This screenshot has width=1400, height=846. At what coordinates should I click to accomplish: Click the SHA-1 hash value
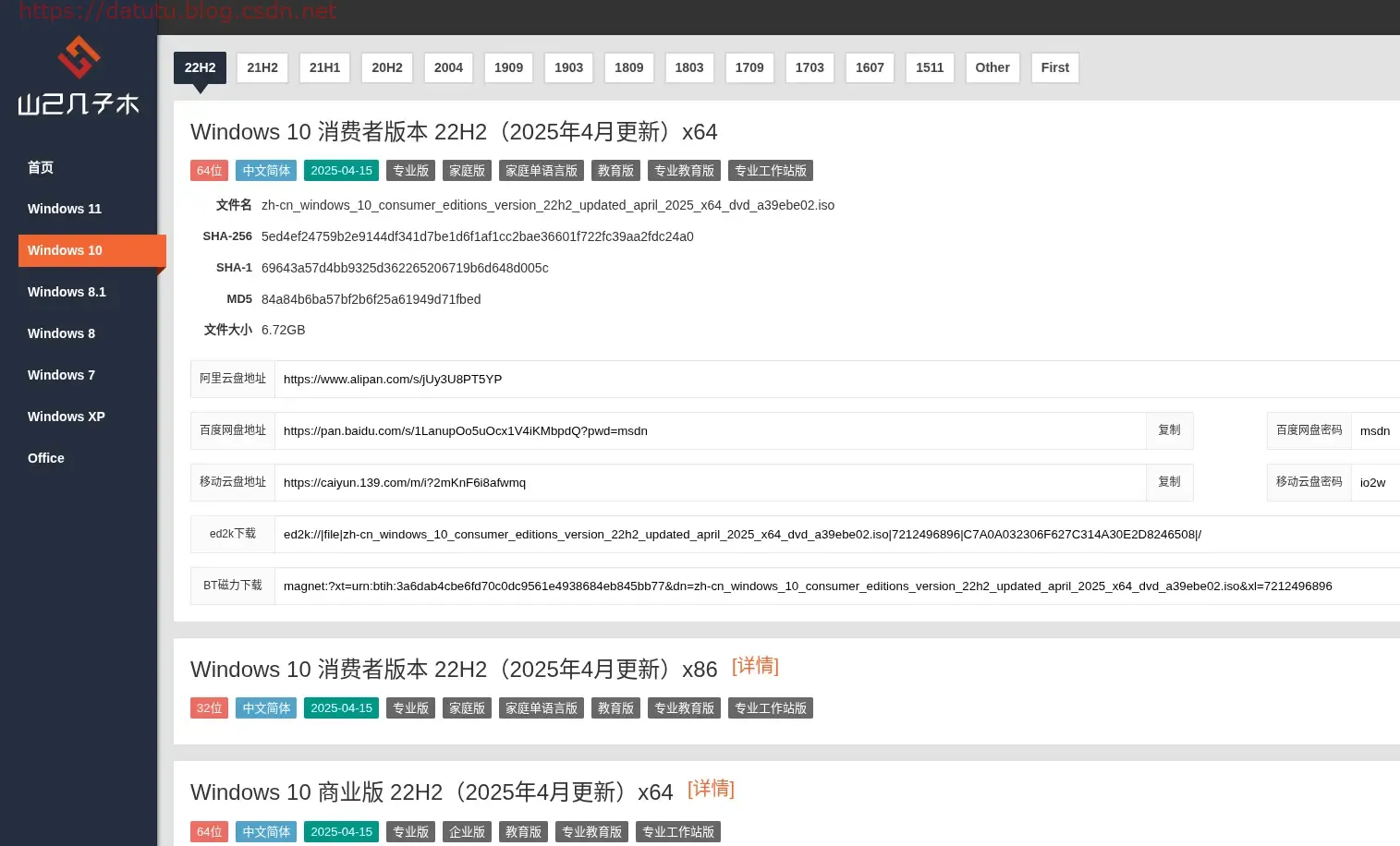pos(405,268)
